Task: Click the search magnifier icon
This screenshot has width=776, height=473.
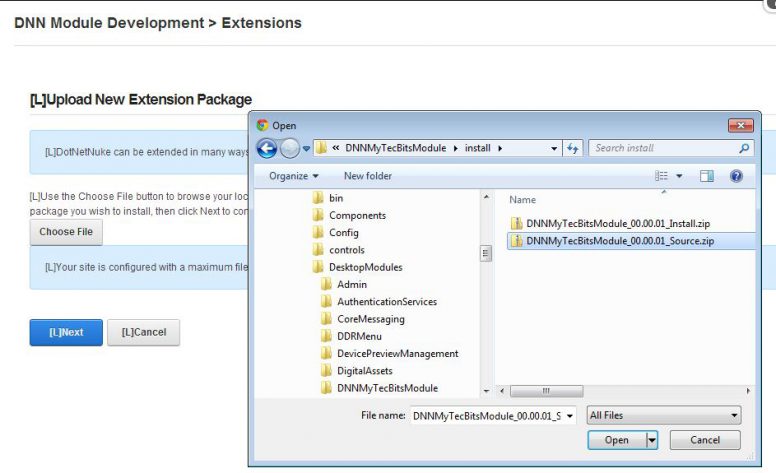Action: [744, 148]
